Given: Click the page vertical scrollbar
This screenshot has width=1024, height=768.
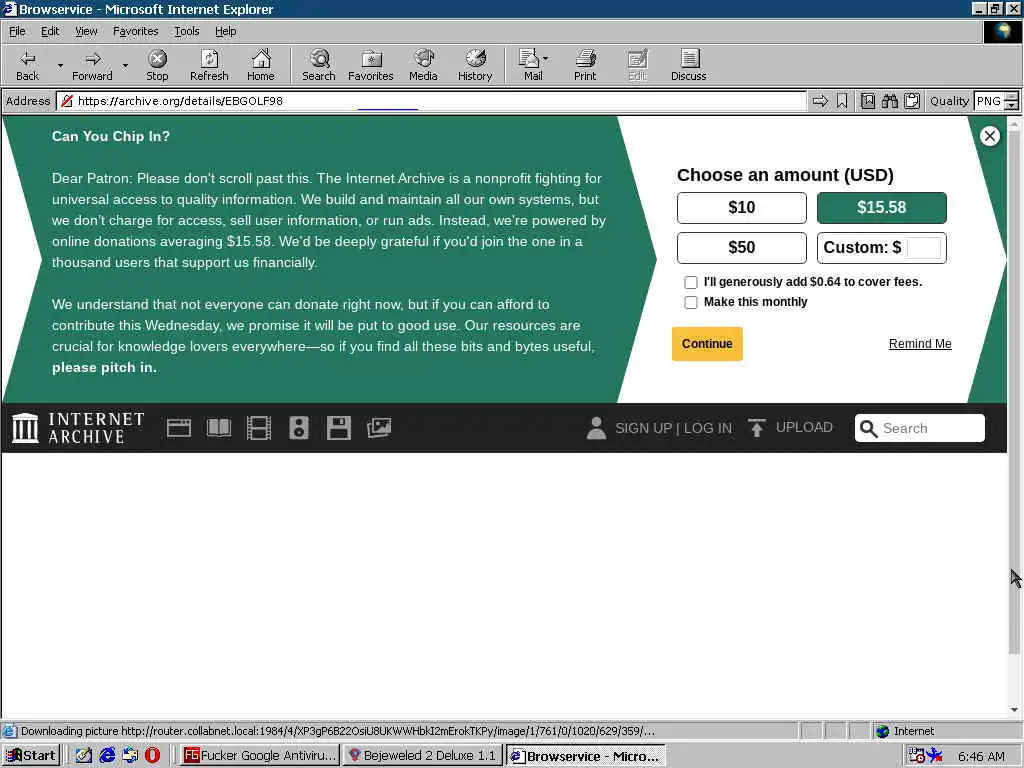Looking at the screenshot, I should [x=1014, y=392].
